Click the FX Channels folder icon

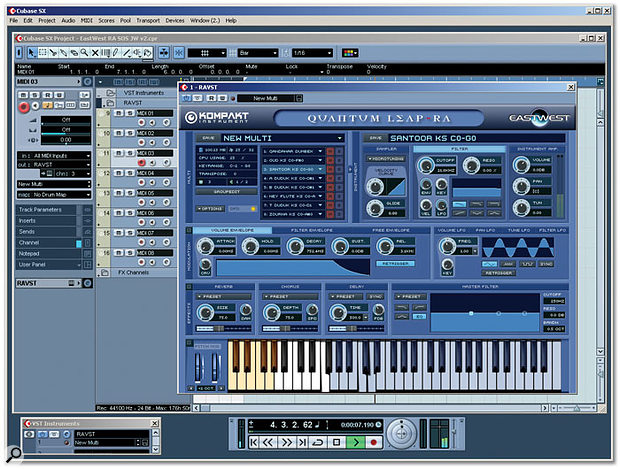[105, 272]
